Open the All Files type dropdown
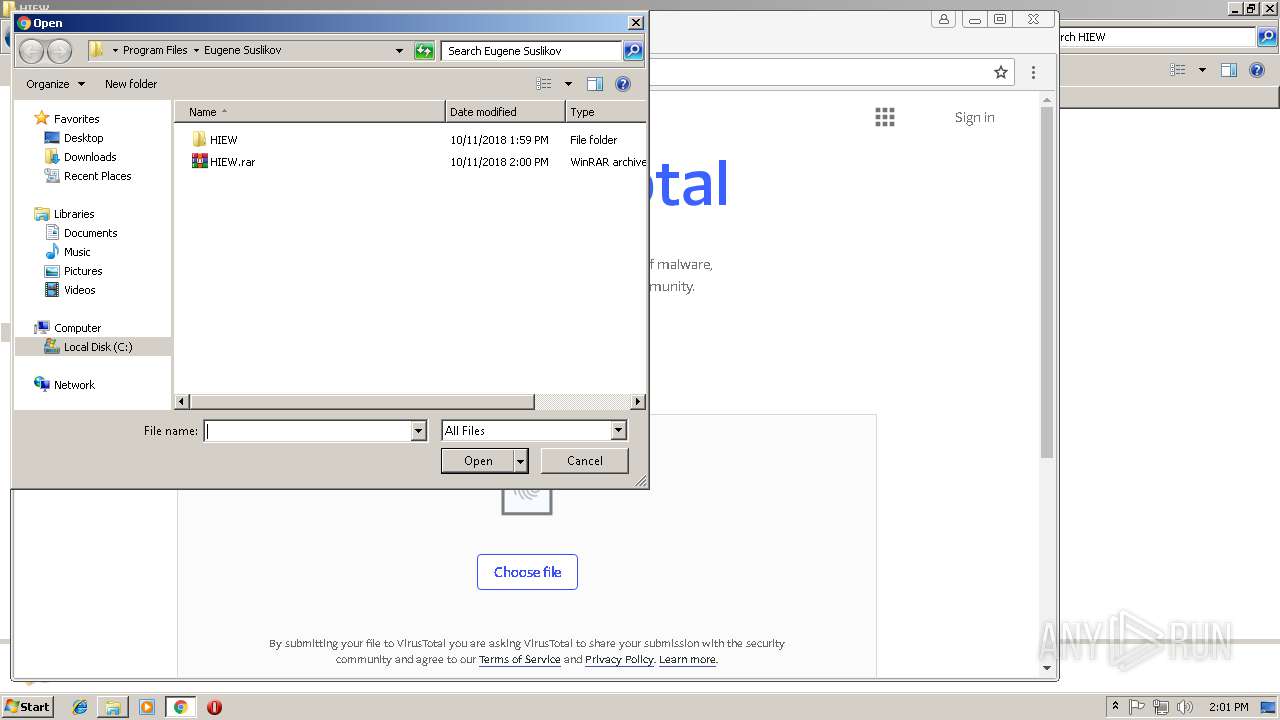 click(618, 430)
